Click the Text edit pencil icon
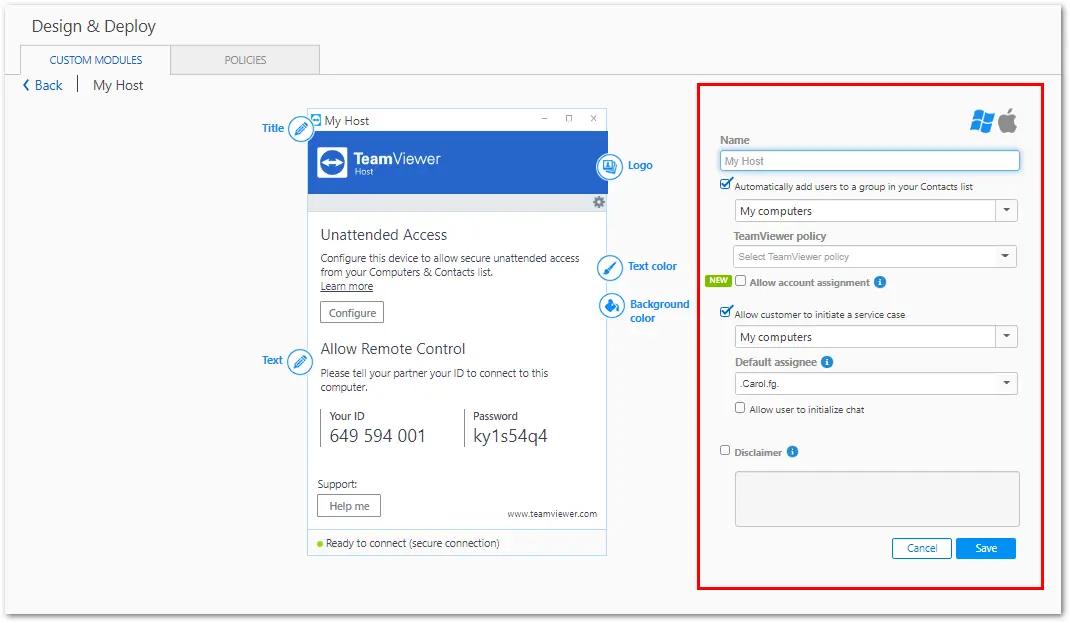This screenshot has height=623, width=1070. pos(300,361)
